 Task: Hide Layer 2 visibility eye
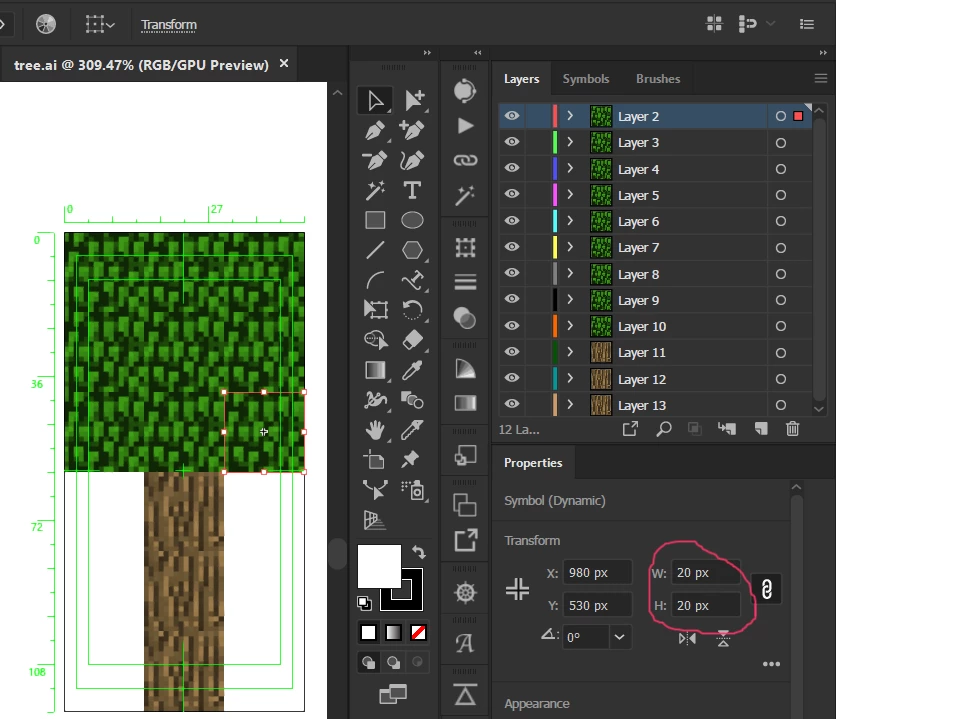(x=512, y=116)
